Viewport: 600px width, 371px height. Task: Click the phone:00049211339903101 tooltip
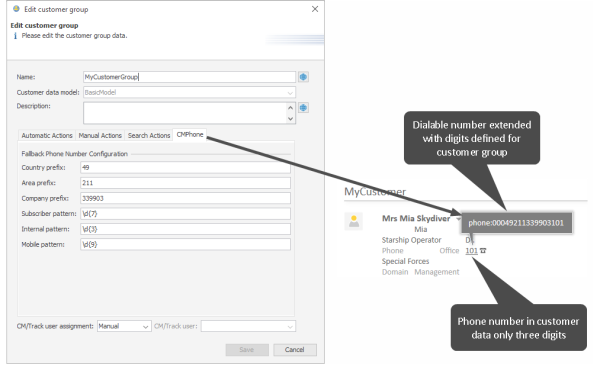point(516,223)
